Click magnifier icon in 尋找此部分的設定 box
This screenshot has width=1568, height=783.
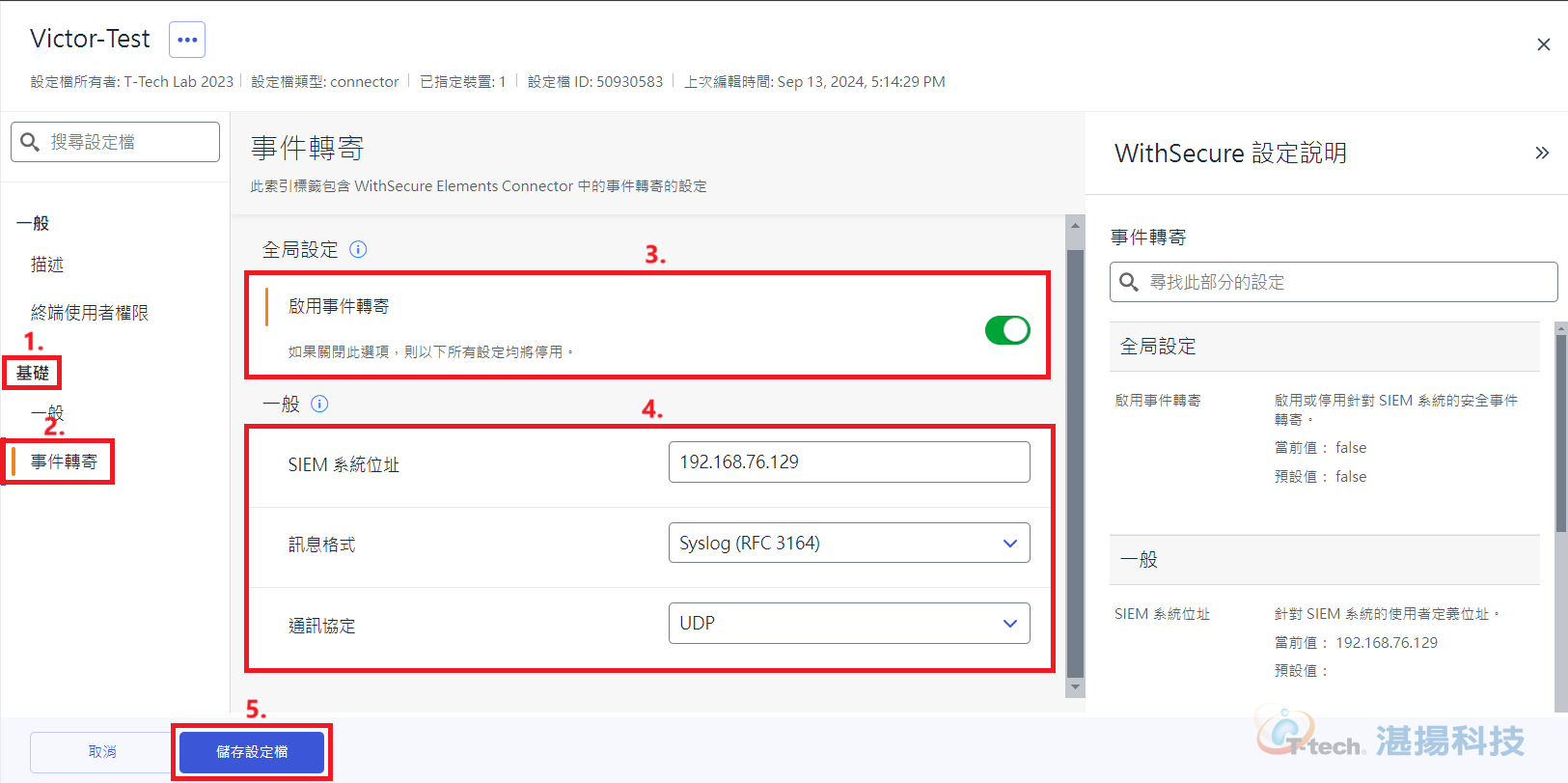[1129, 282]
